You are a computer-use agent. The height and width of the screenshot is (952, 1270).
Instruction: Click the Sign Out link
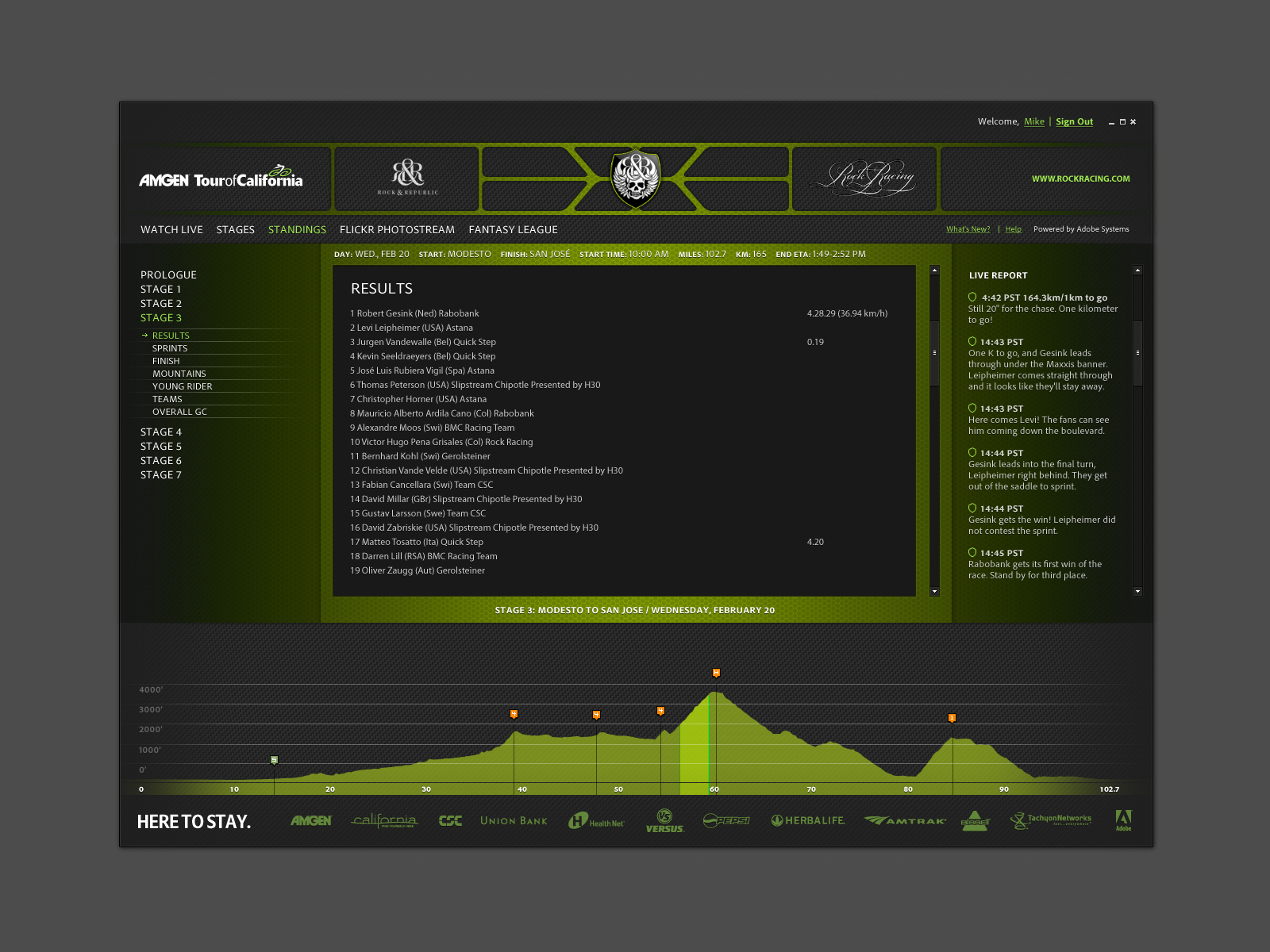[x=1075, y=121]
